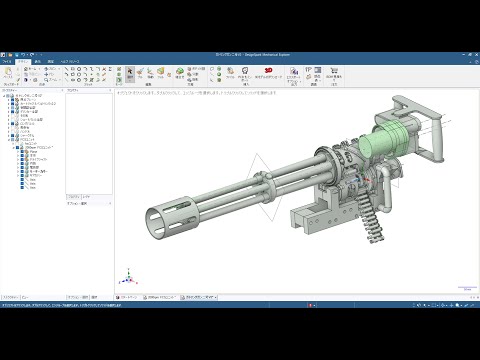Image resolution: width=480 pixels, height=360 pixels.
Task: Open Spin tool dropdown arrow
Action: 59,69
